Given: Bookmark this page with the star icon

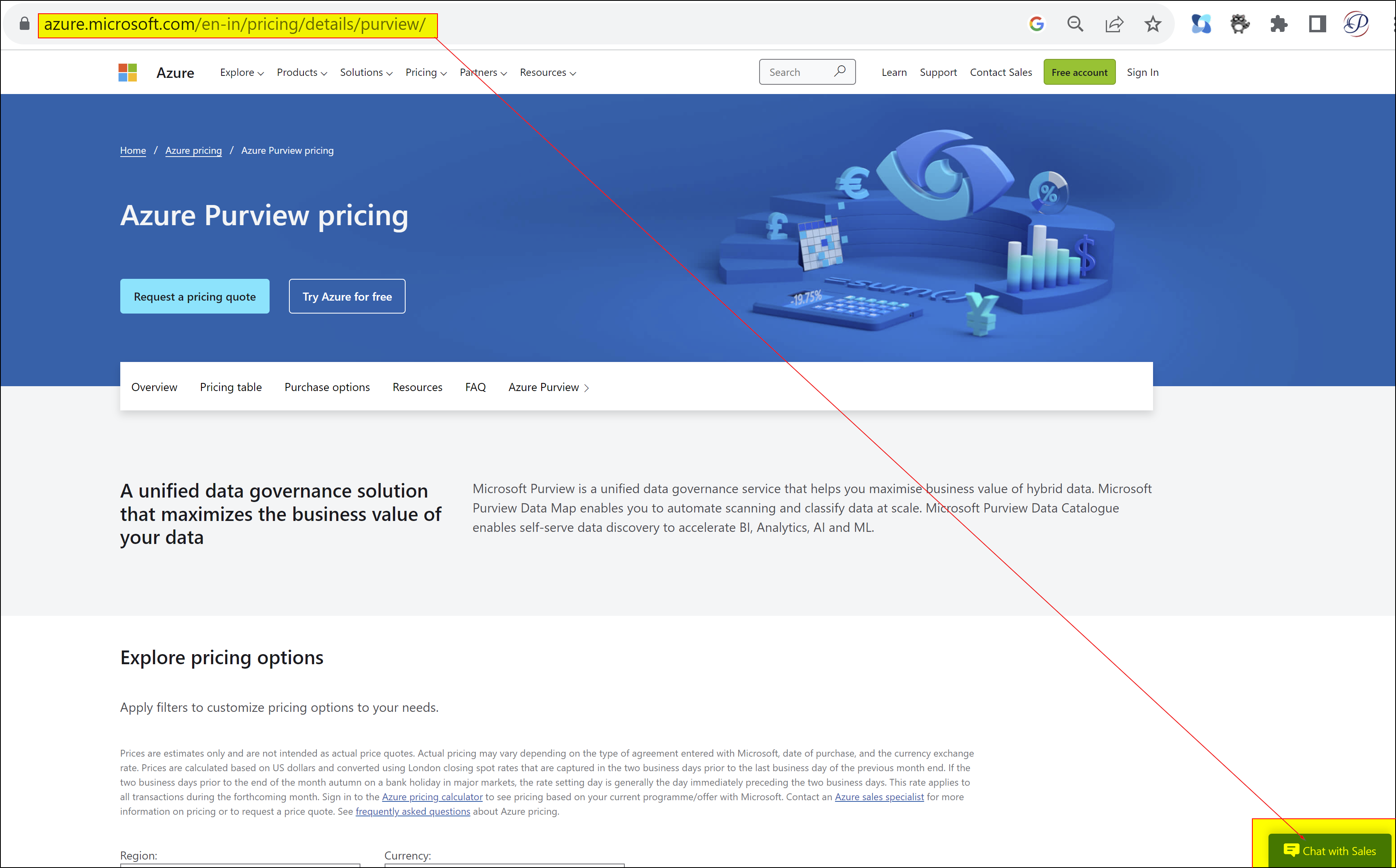Looking at the screenshot, I should pos(1153,24).
